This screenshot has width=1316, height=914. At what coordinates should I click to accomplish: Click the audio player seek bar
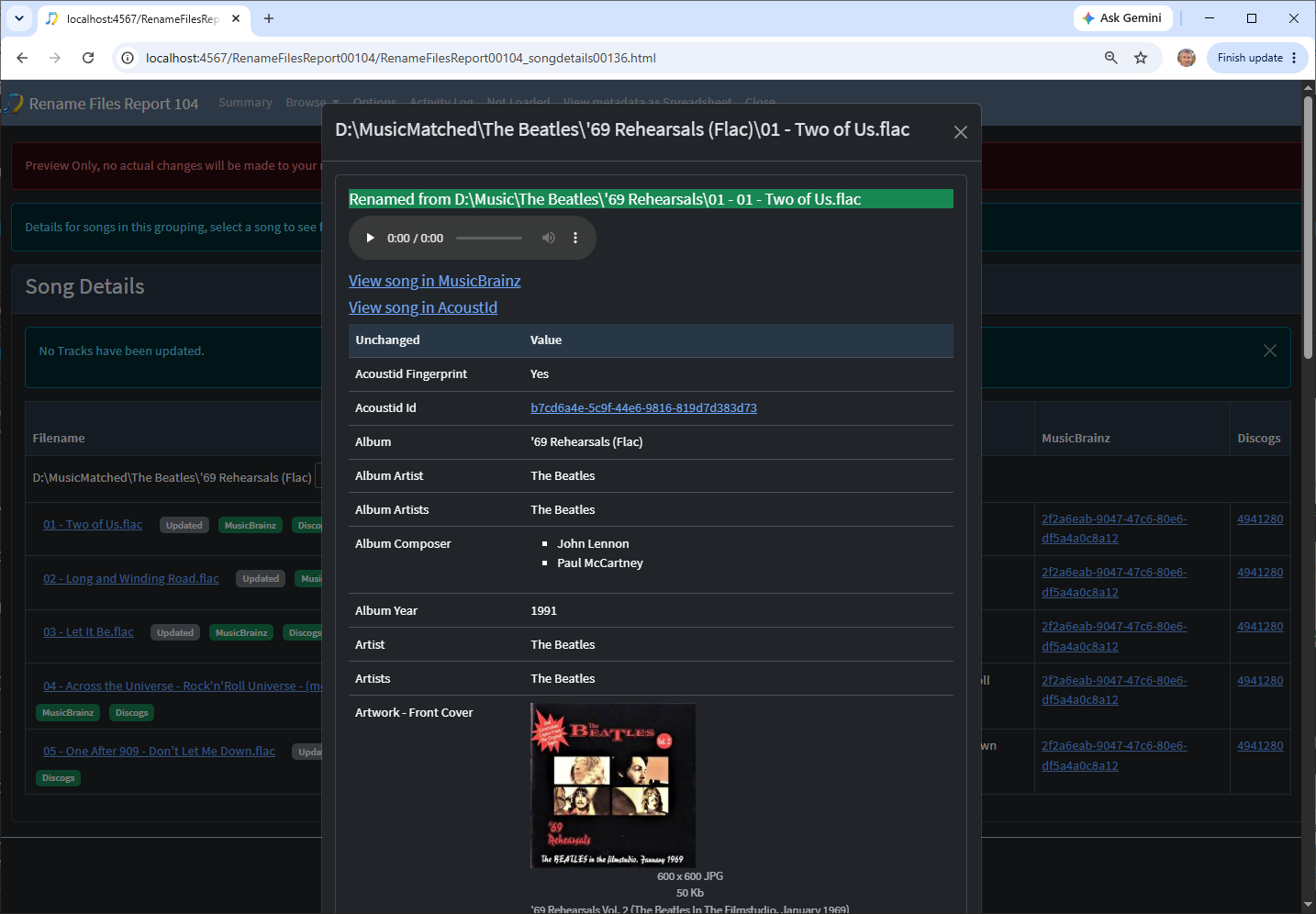point(489,239)
